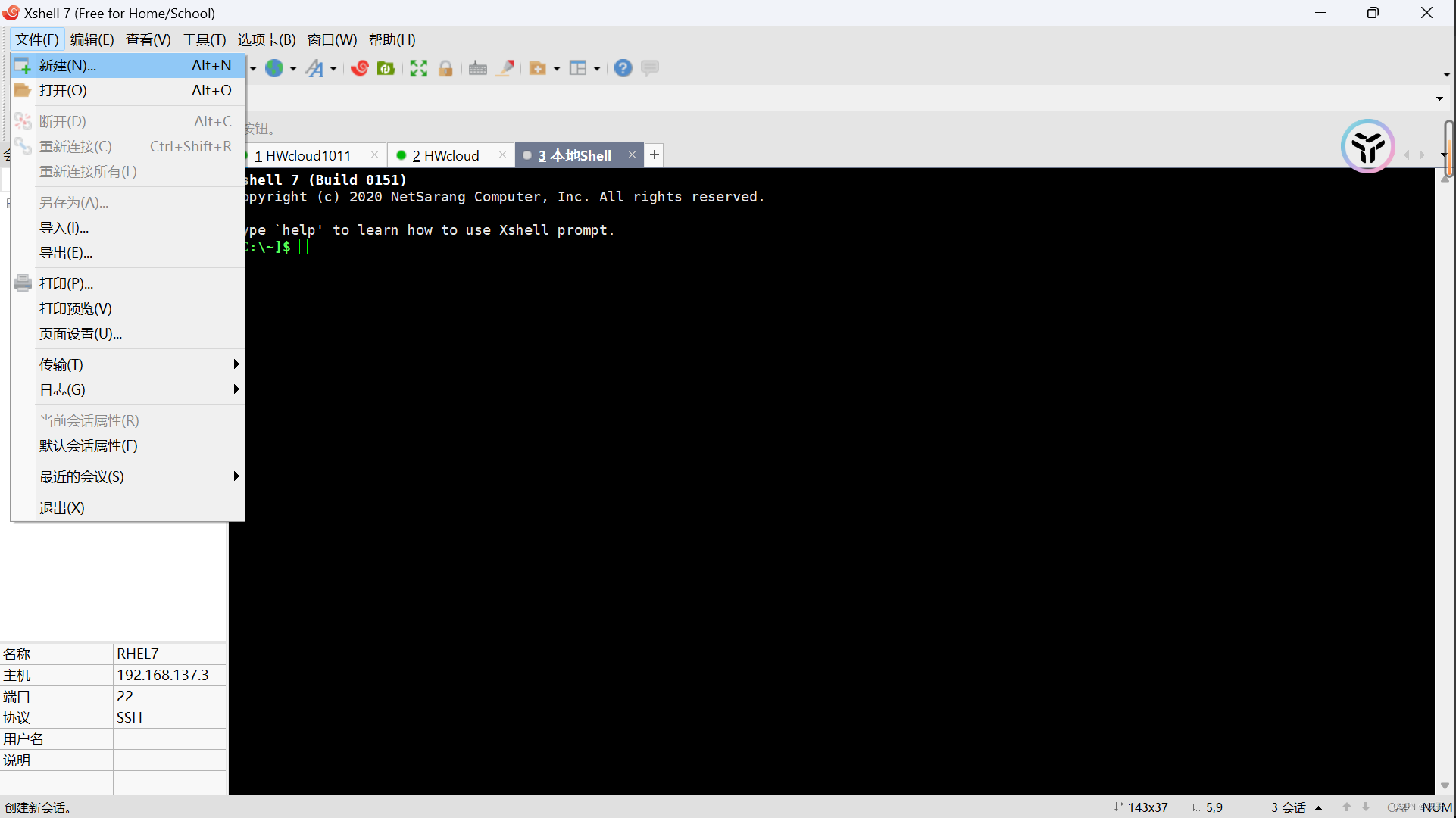Open the font icon dropdown arrow
The image size is (1456, 818).
click(x=333, y=69)
